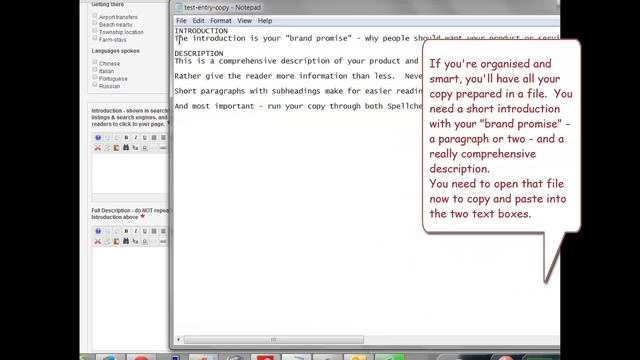Check the Farm-stays option
Image resolution: width=640 pixels, height=360 pixels.
pos(95,38)
